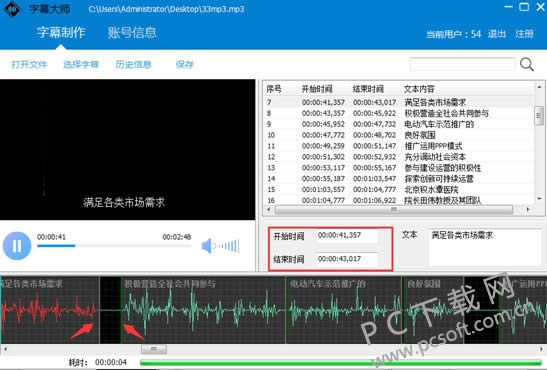This screenshot has height=370, width=547.
Task: Click the magnifier search icon
Action: [526, 65]
